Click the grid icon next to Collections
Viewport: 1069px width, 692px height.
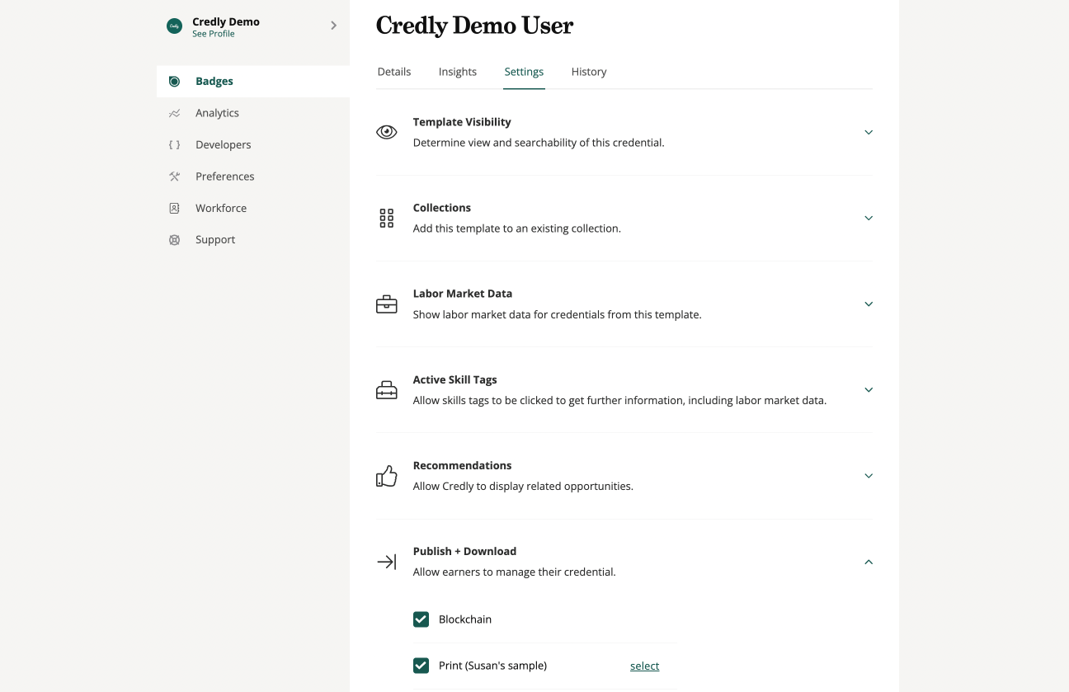pyautogui.click(x=386, y=217)
